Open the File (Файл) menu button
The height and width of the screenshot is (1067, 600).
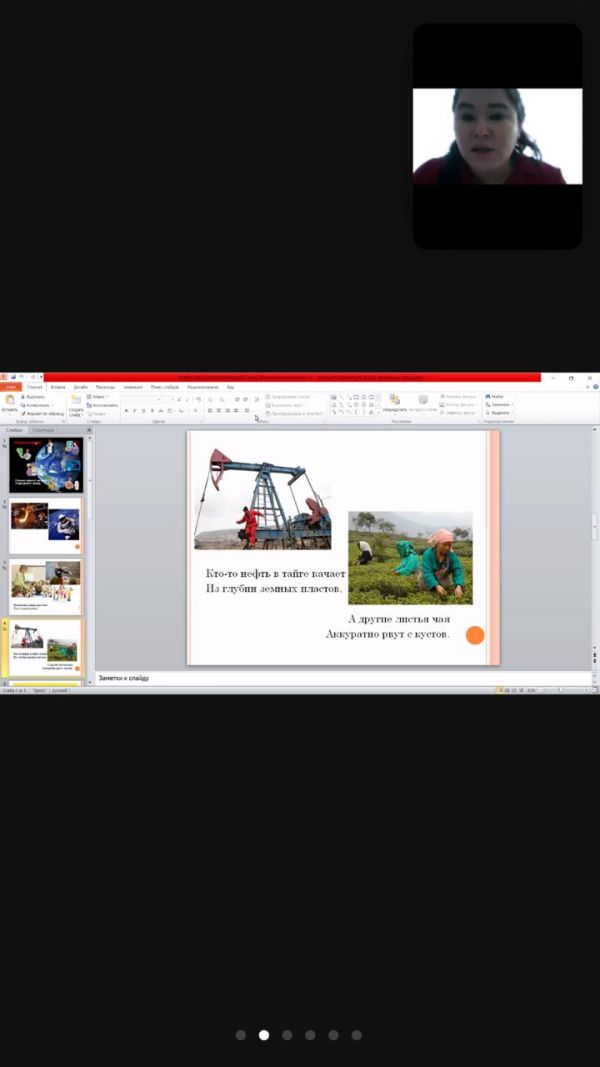[10, 387]
